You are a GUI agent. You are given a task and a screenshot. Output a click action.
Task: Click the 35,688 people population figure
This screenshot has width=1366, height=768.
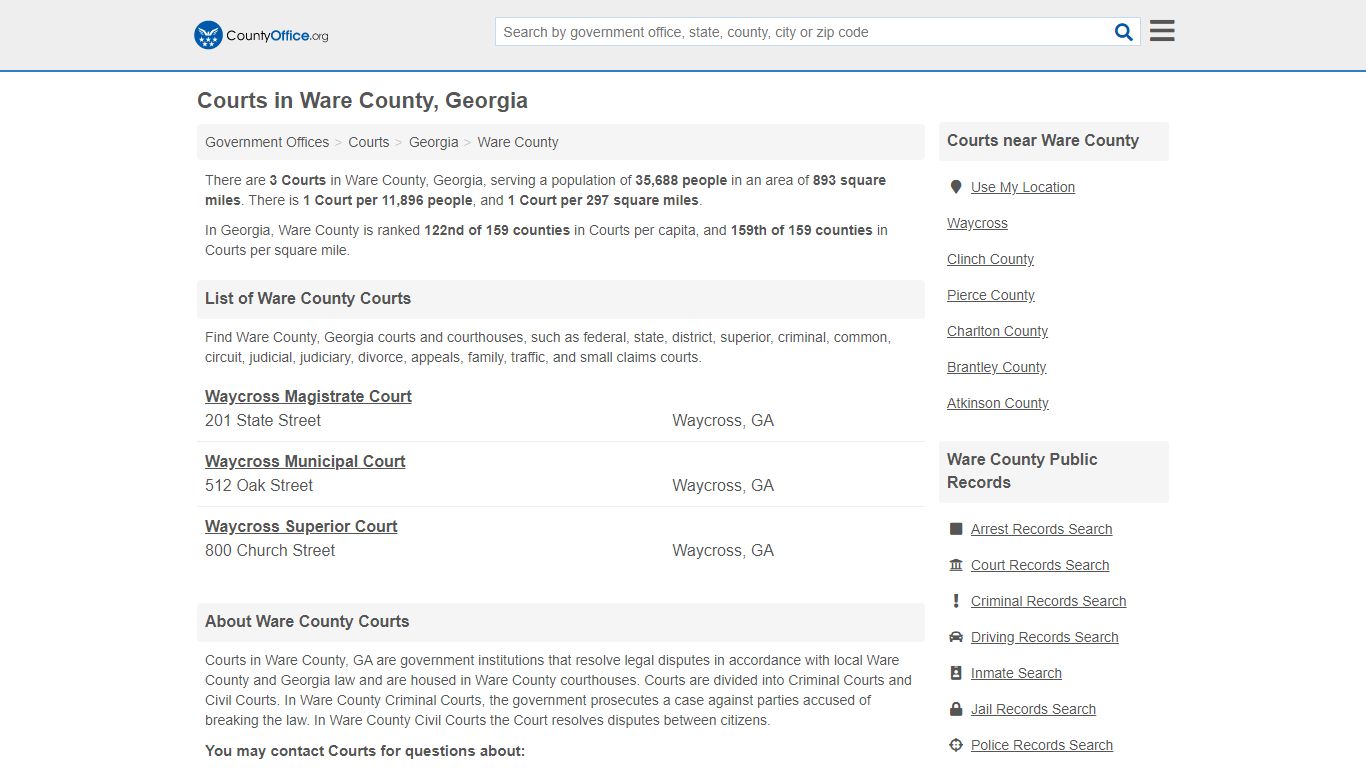(681, 180)
